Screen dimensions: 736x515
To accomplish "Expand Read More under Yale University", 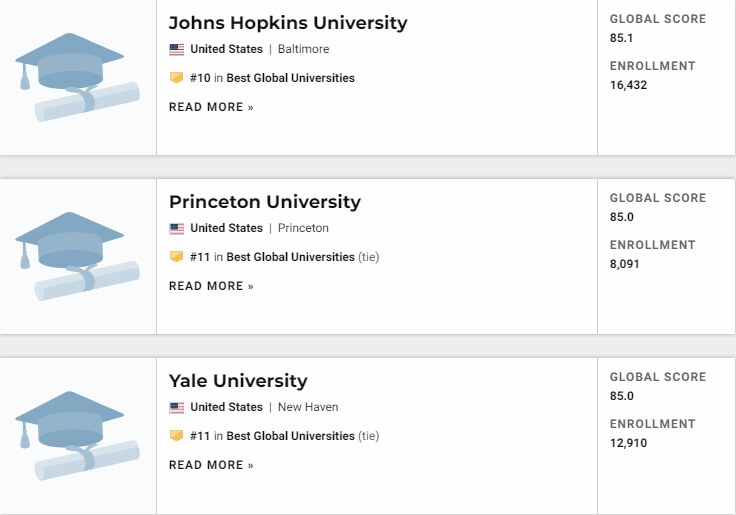I will 211,465.
